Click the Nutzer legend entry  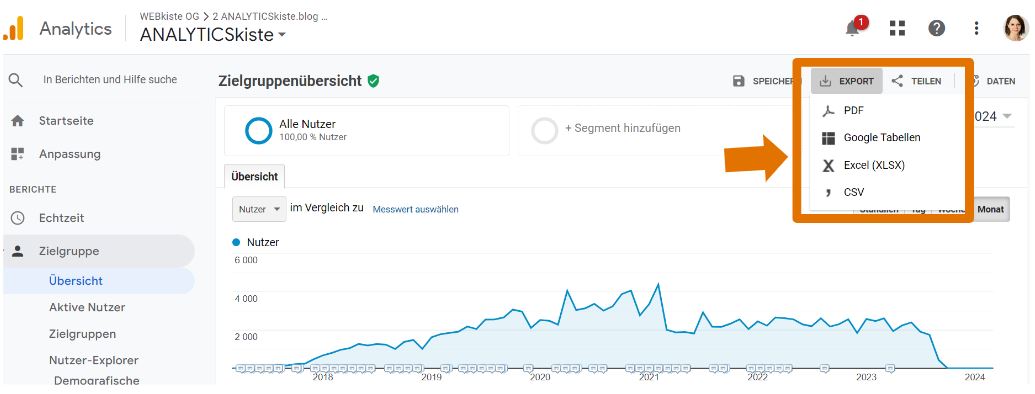(x=255, y=242)
